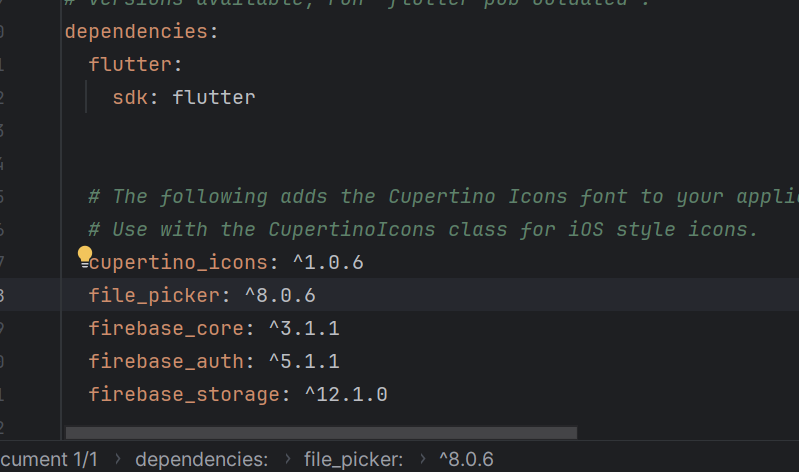
Task: Click the ^5.1.1 version value
Action: (x=304, y=361)
